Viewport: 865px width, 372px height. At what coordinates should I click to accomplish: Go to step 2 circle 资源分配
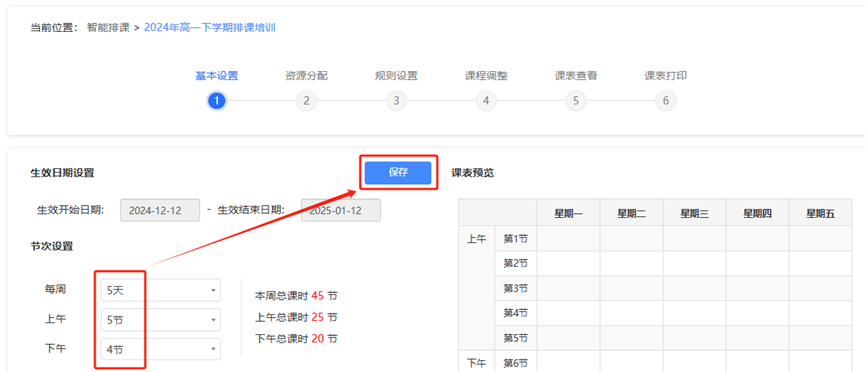coord(306,101)
